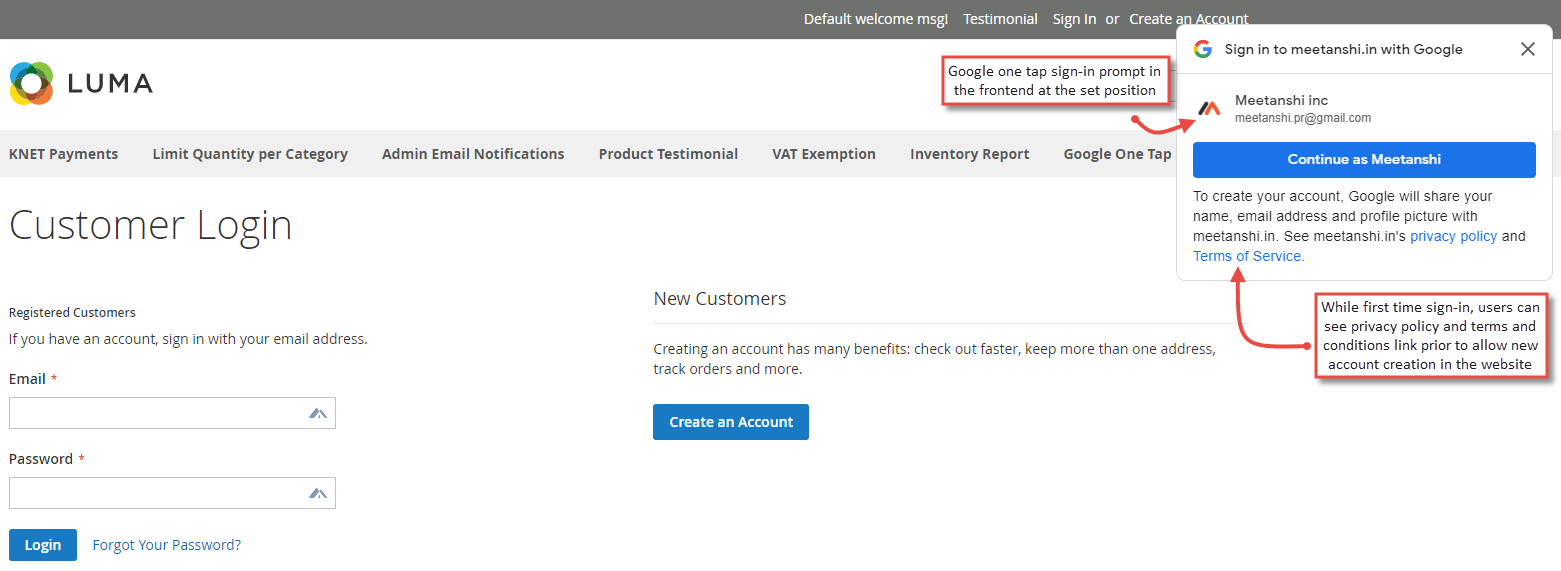The image size is (1561, 571).
Task: Click the blue Create an Account button
Action: pyautogui.click(x=731, y=422)
